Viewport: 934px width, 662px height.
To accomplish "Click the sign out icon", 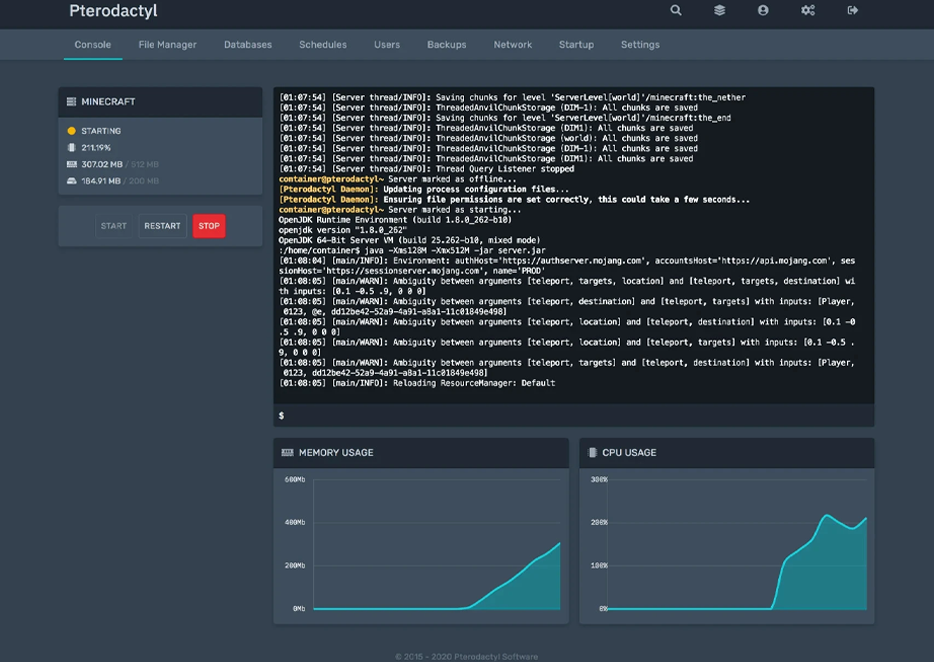I will click(x=853, y=10).
